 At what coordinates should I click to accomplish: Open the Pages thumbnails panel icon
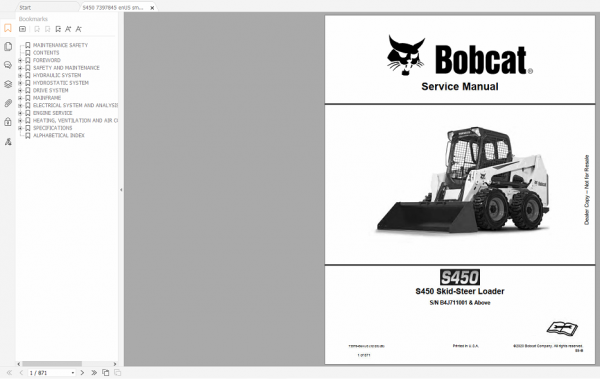[x=8, y=47]
